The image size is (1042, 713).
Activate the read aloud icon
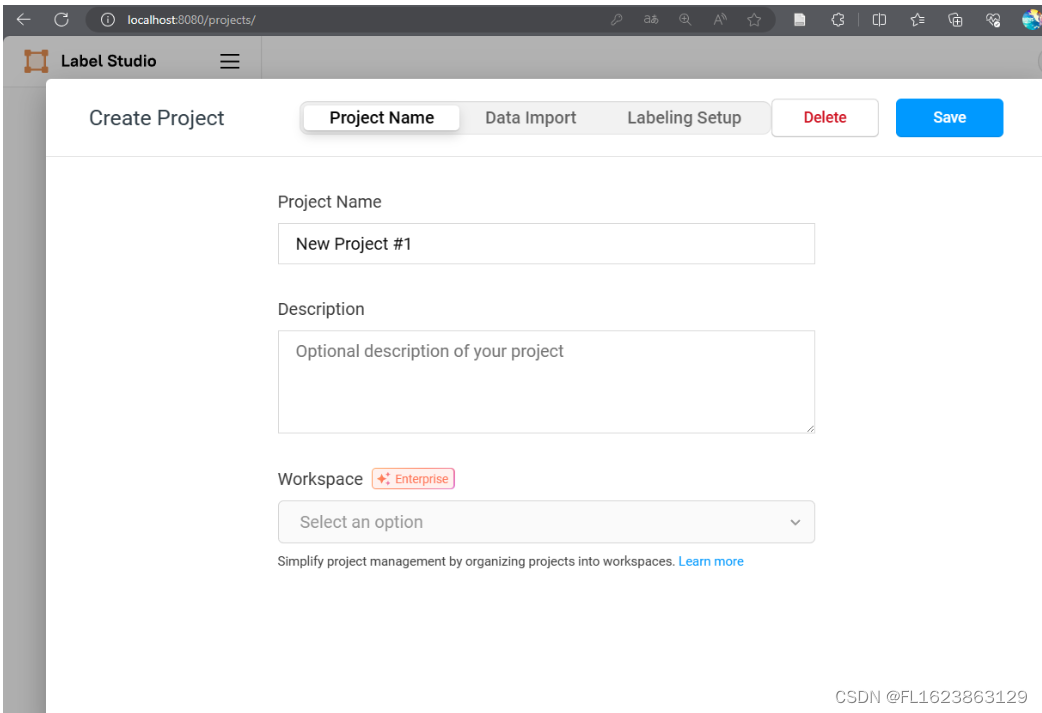(x=720, y=19)
